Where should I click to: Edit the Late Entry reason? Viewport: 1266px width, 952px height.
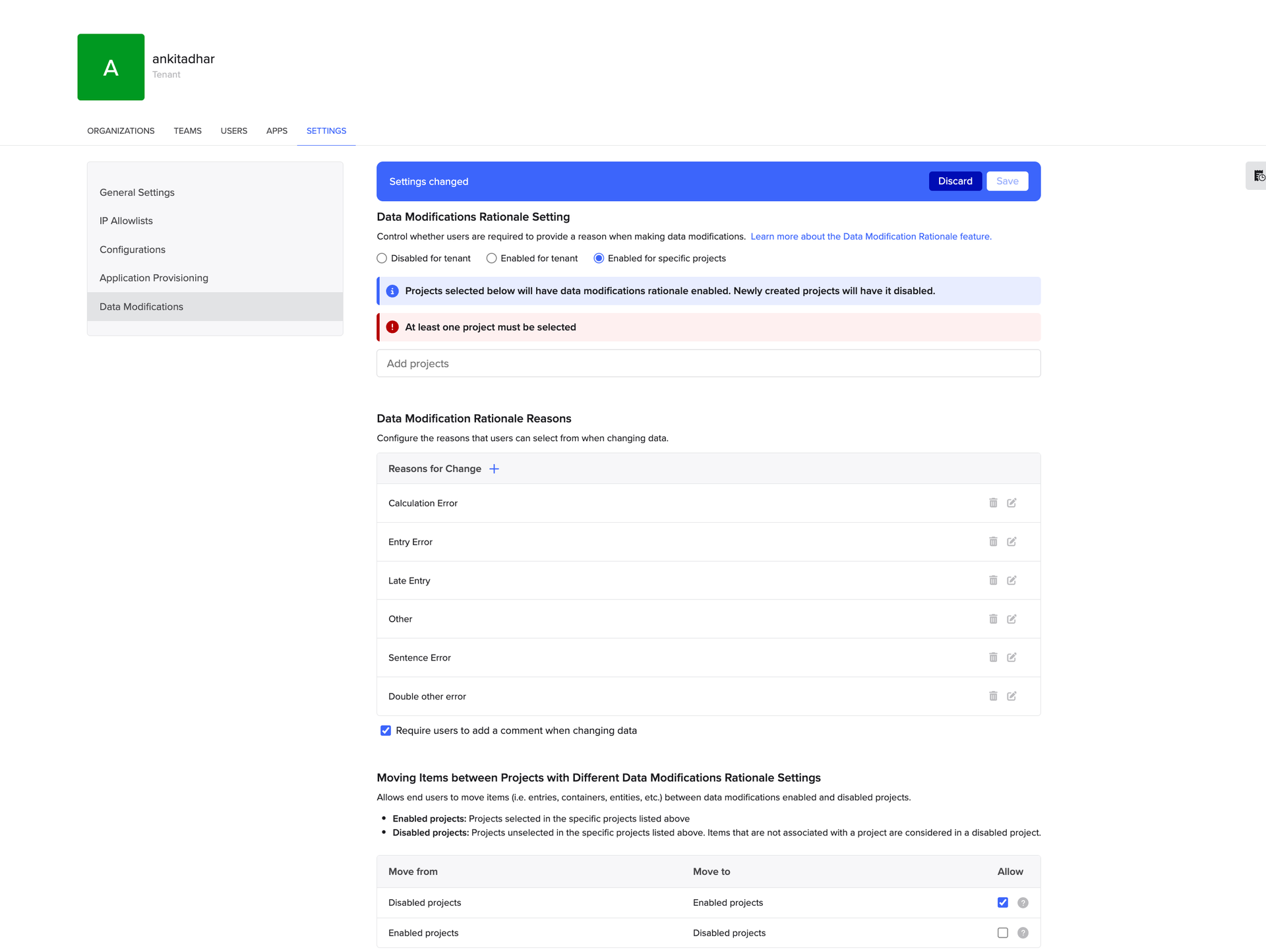coord(1011,580)
